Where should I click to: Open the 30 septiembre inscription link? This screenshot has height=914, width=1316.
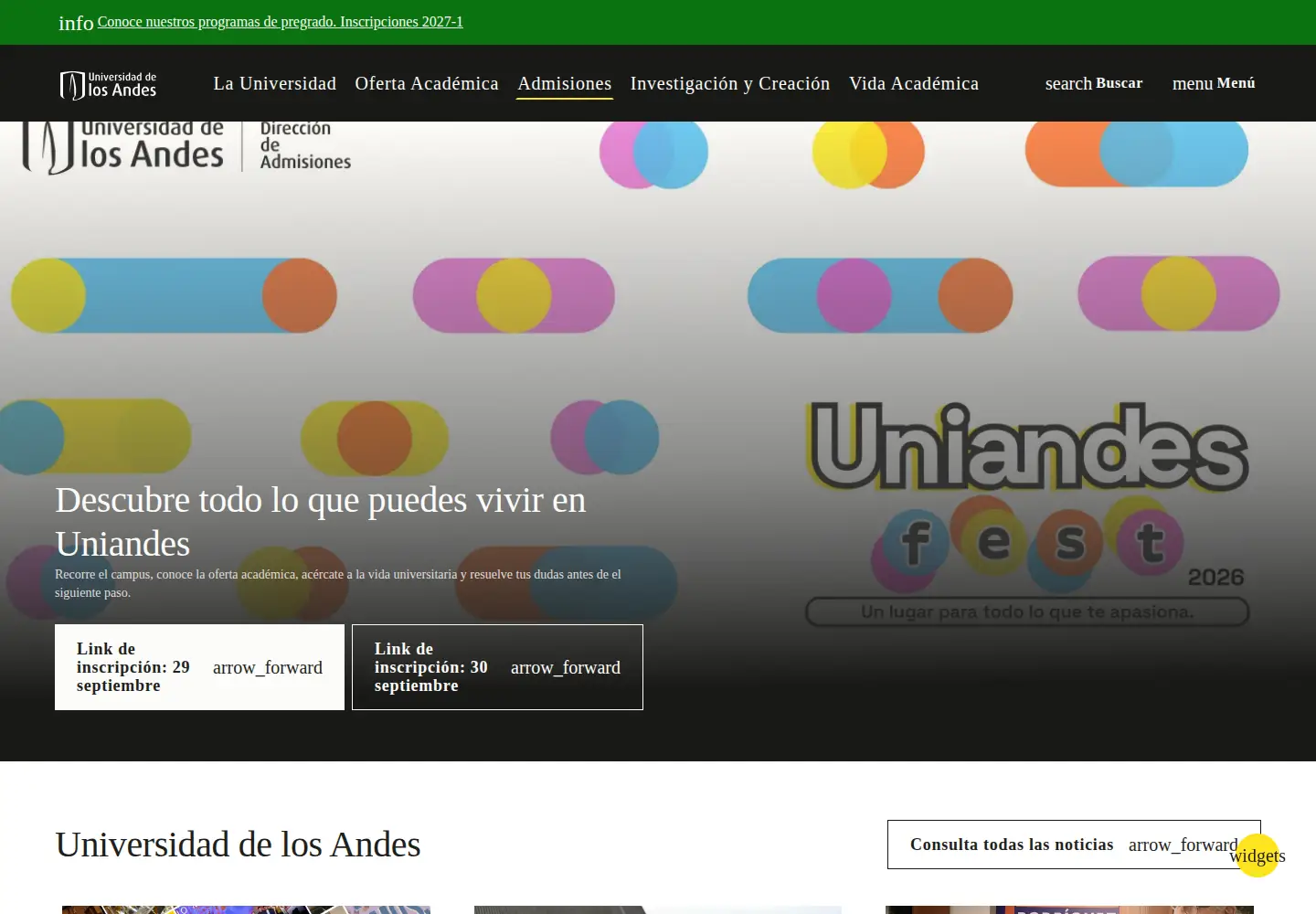point(497,667)
